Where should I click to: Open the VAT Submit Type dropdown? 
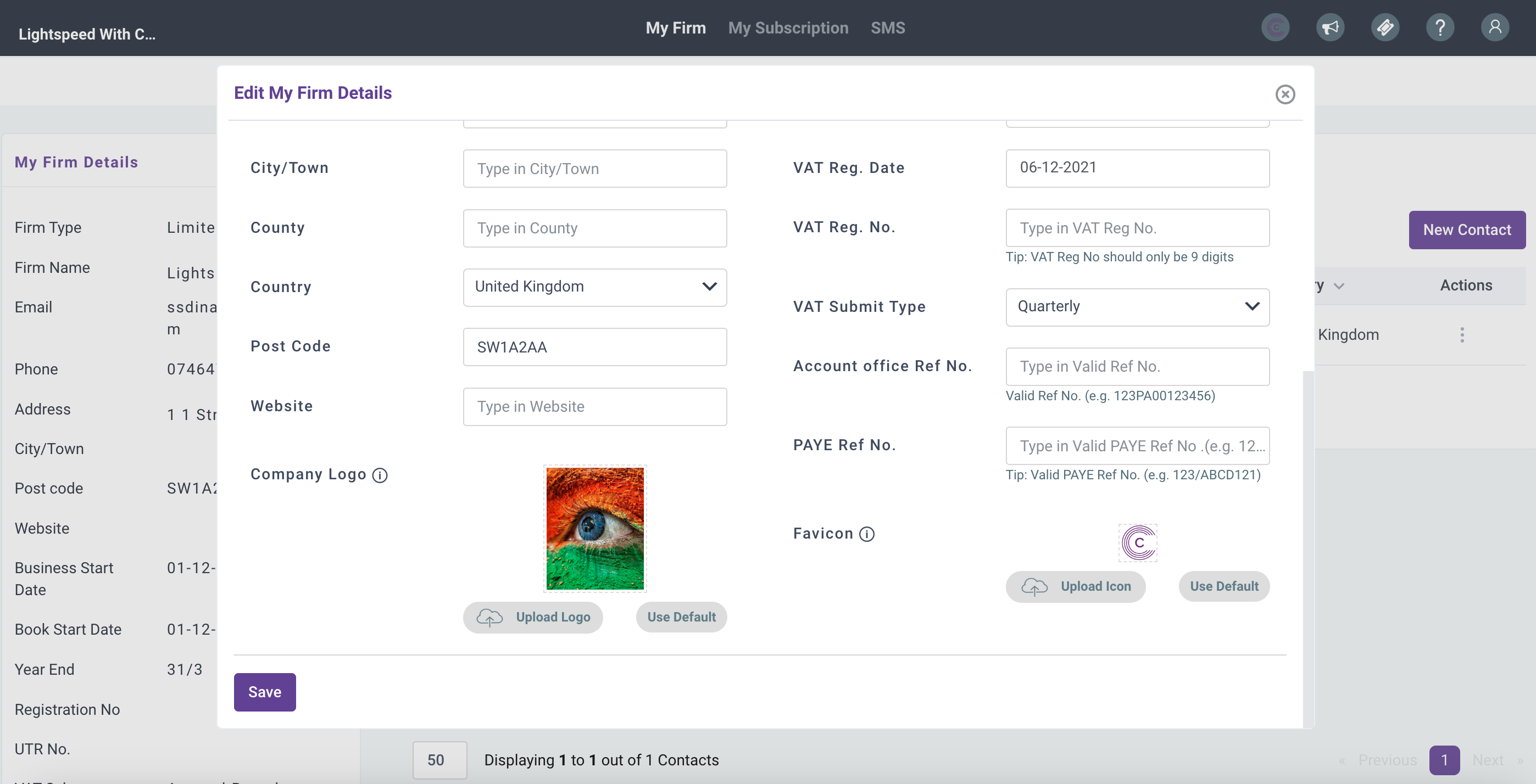pyautogui.click(x=1137, y=307)
